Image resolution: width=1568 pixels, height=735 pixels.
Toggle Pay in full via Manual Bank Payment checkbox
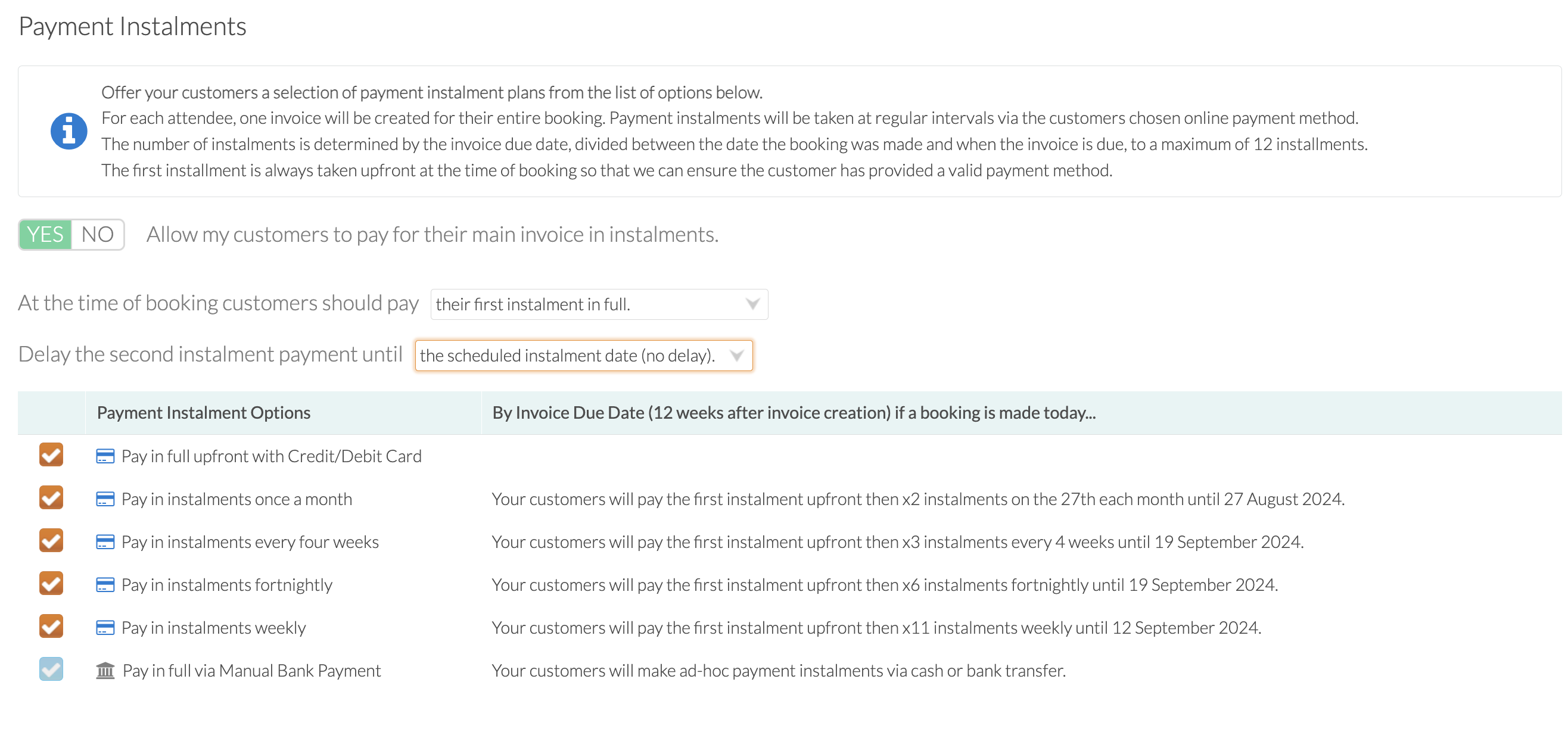click(51, 669)
